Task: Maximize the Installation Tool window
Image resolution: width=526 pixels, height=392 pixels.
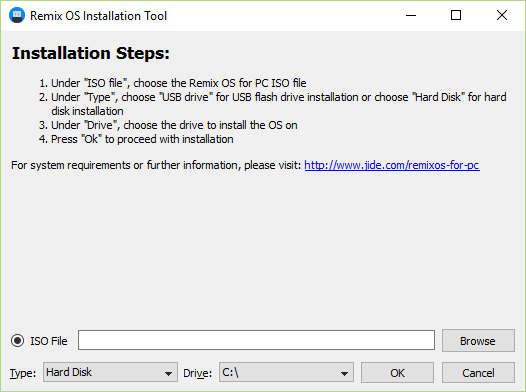Action: 456,15
